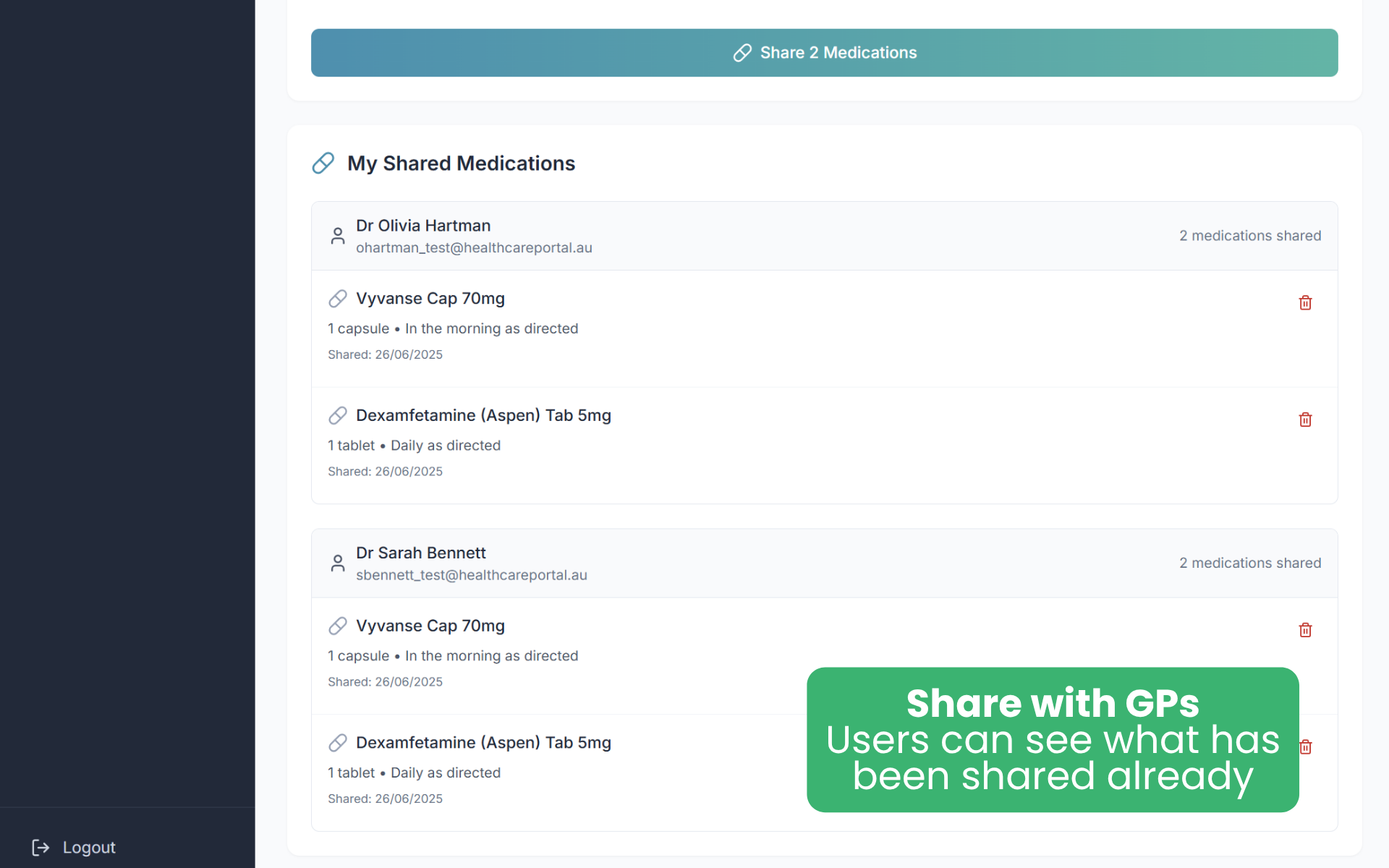Click the green Share with GPs overlay
The height and width of the screenshot is (868, 1389).
click(1052, 739)
